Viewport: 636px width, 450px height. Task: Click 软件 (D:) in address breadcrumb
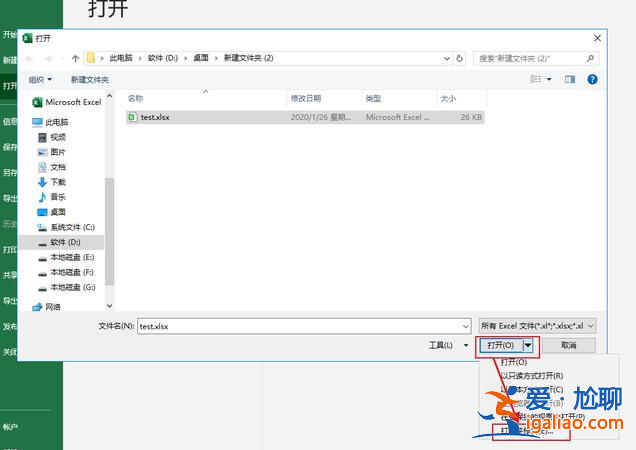pos(163,58)
